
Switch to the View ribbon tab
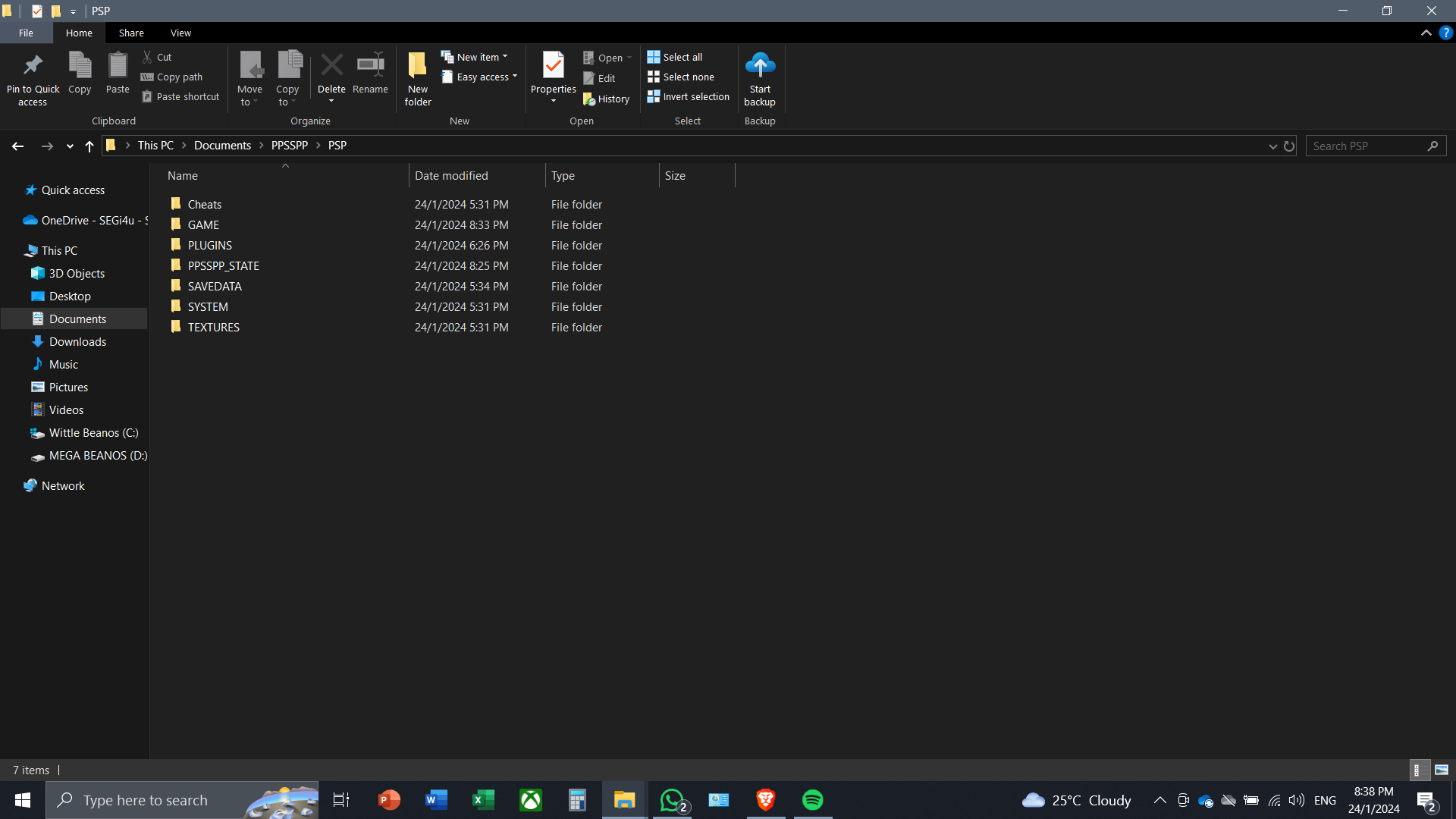click(180, 33)
